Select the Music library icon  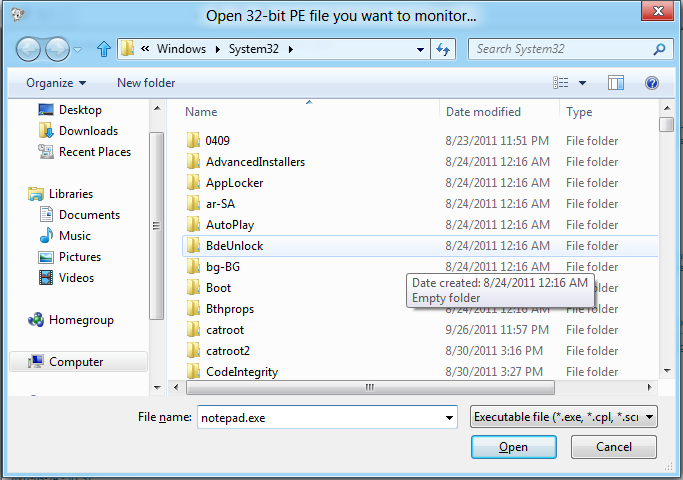point(46,236)
